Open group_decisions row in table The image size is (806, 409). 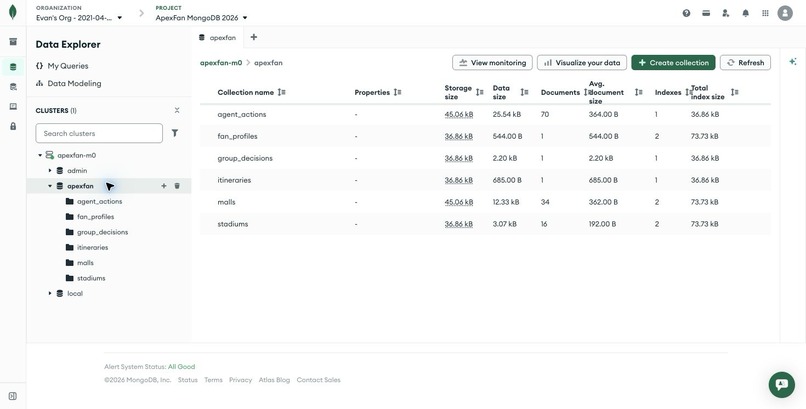coord(485,158)
